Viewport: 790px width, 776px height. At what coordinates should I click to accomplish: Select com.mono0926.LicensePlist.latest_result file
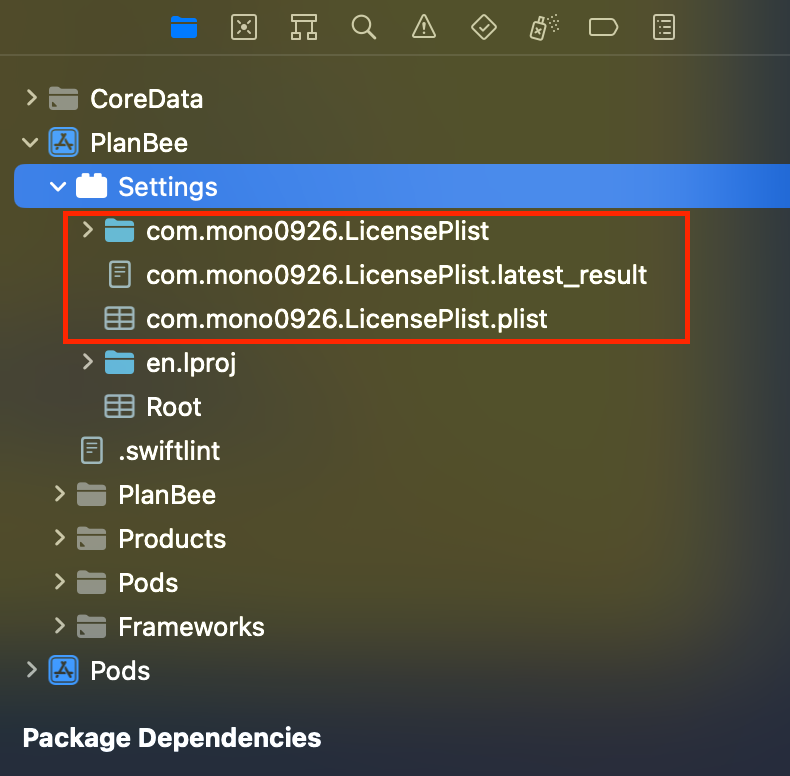(x=397, y=275)
